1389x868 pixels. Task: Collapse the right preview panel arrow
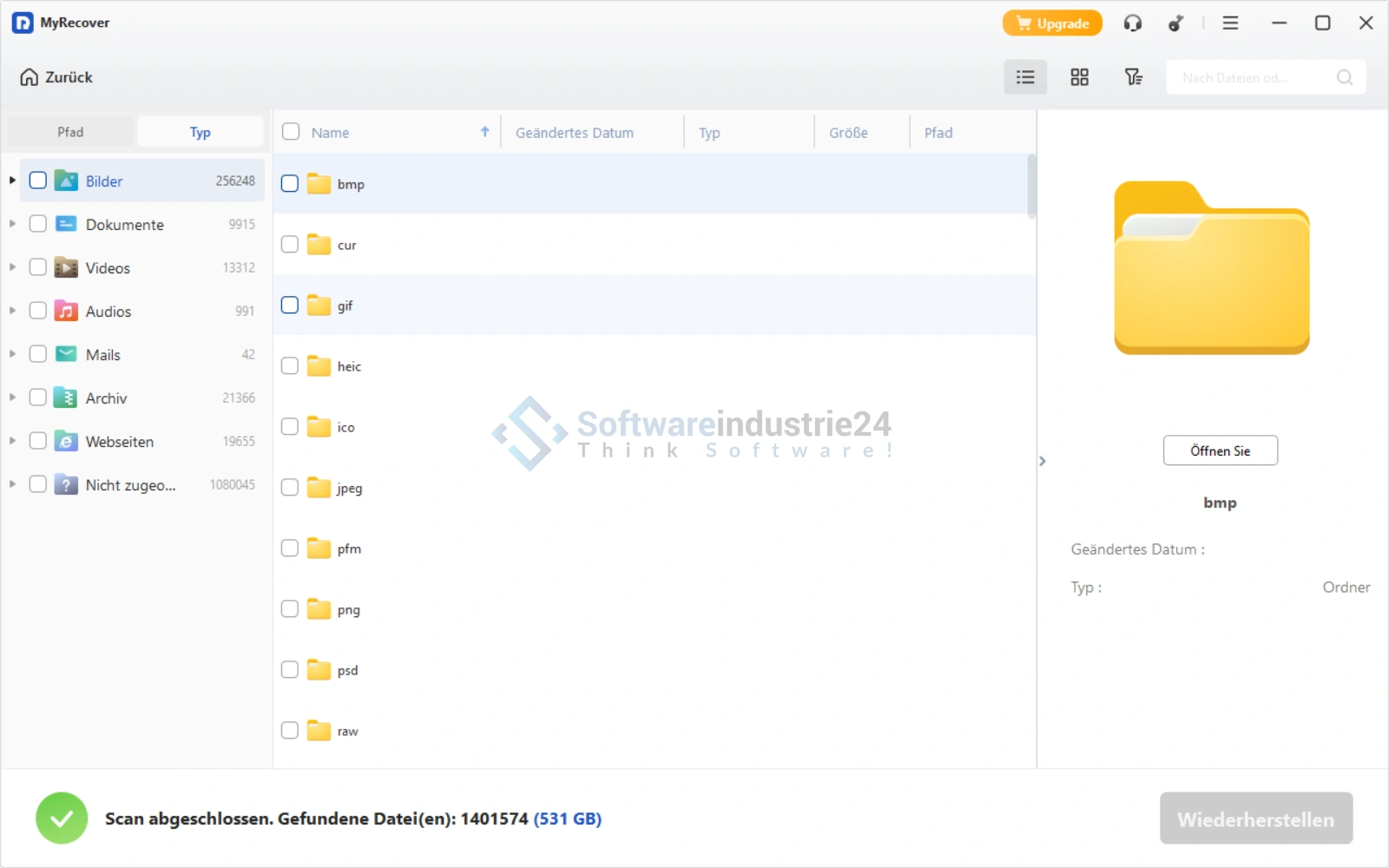tap(1043, 461)
